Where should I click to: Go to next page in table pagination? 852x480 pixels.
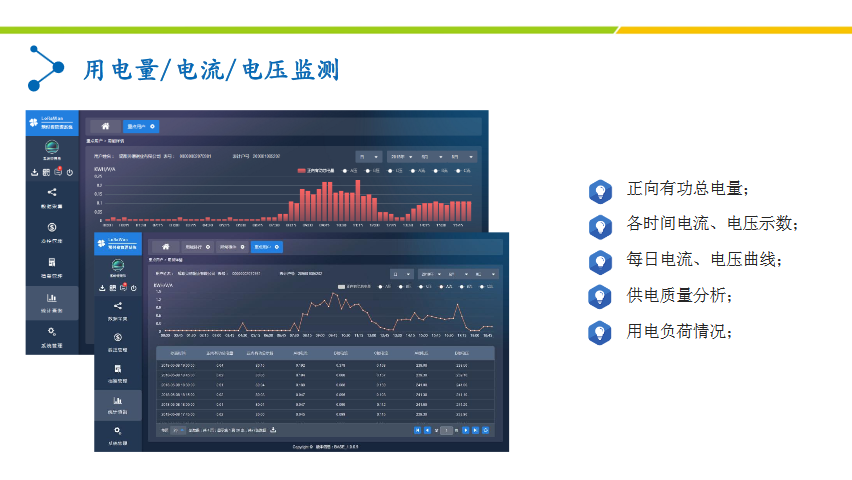(464, 430)
